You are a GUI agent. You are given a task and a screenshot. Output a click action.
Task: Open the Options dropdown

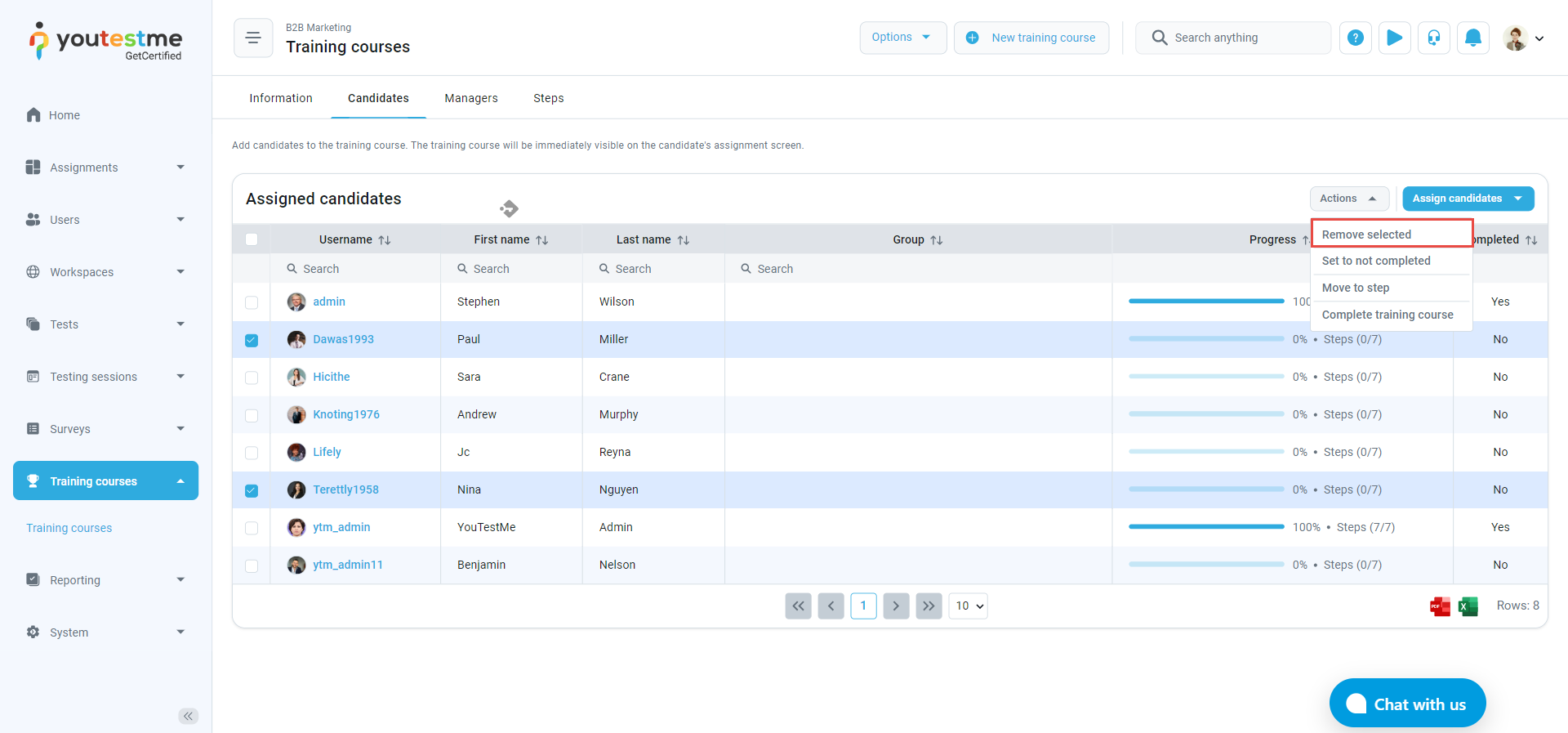click(902, 38)
